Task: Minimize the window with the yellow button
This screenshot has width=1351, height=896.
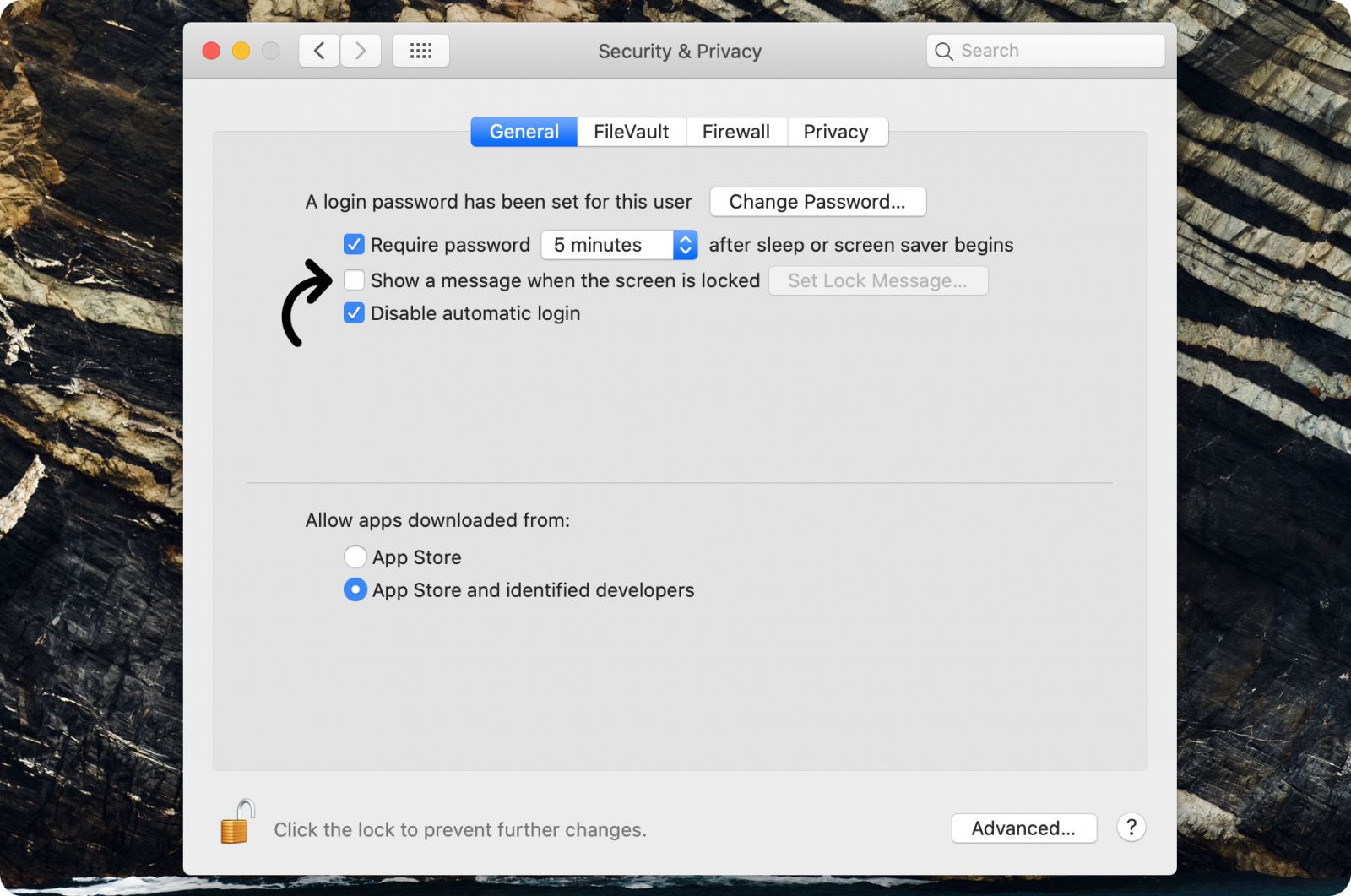Action: pyautogui.click(x=241, y=51)
